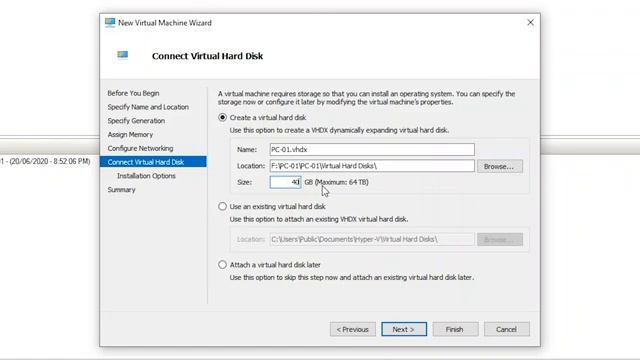Switch to the Assign Memory step

click(x=130, y=135)
